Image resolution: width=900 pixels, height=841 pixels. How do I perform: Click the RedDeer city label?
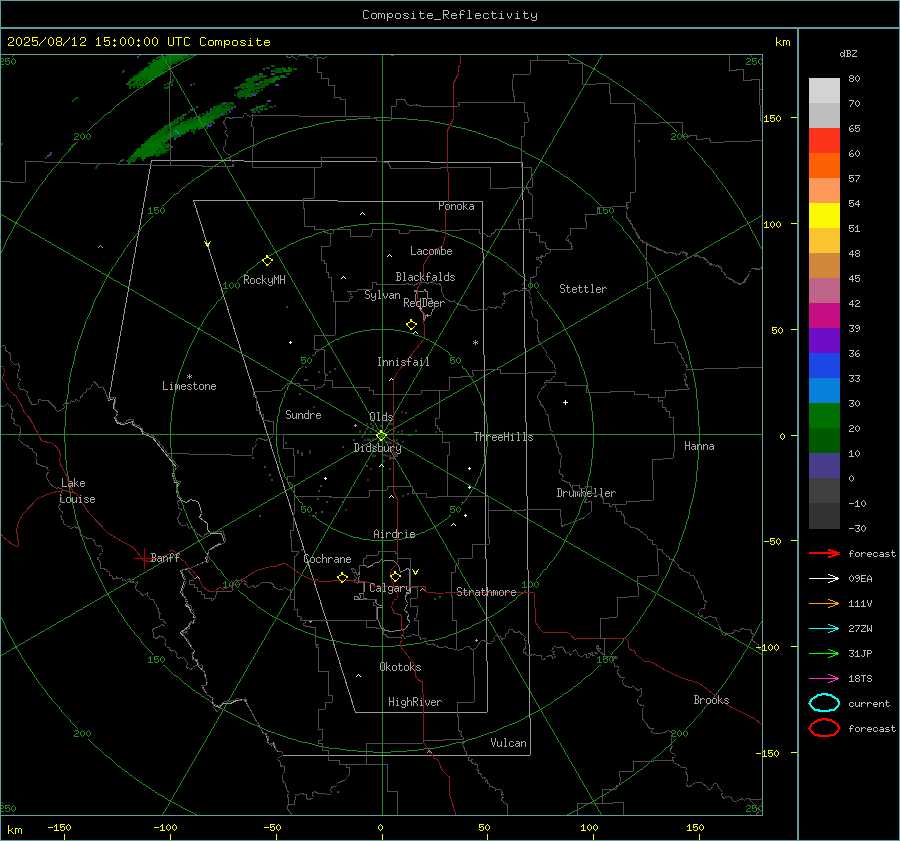point(424,303)
